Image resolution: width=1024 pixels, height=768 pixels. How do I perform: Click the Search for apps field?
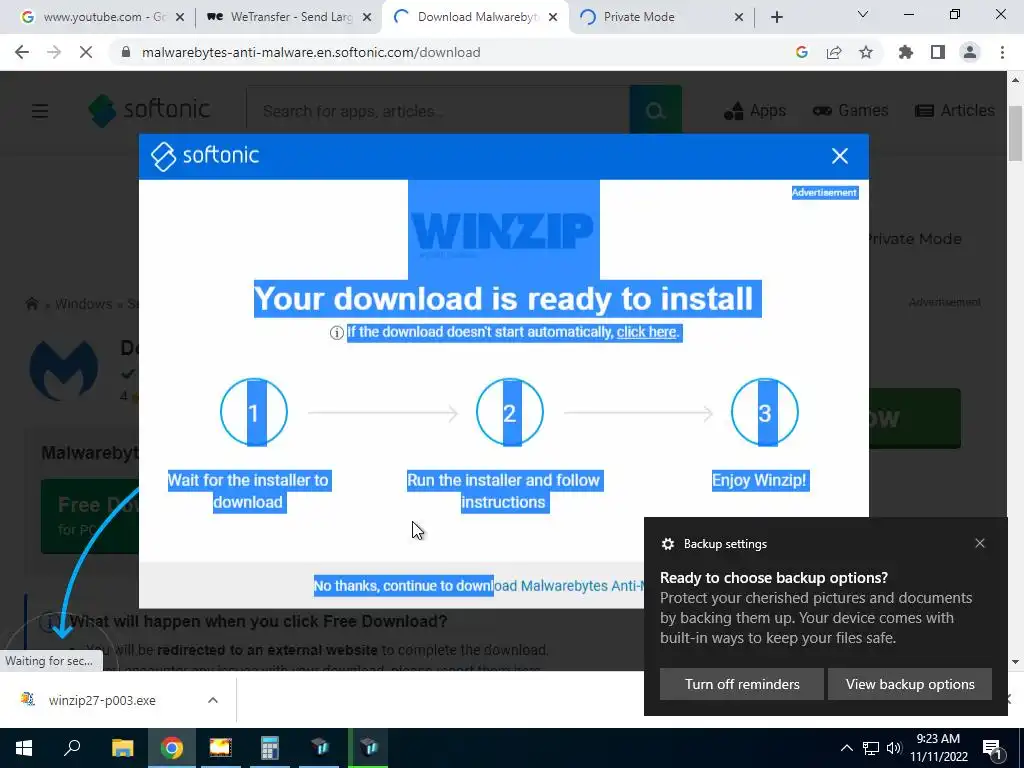438,111
